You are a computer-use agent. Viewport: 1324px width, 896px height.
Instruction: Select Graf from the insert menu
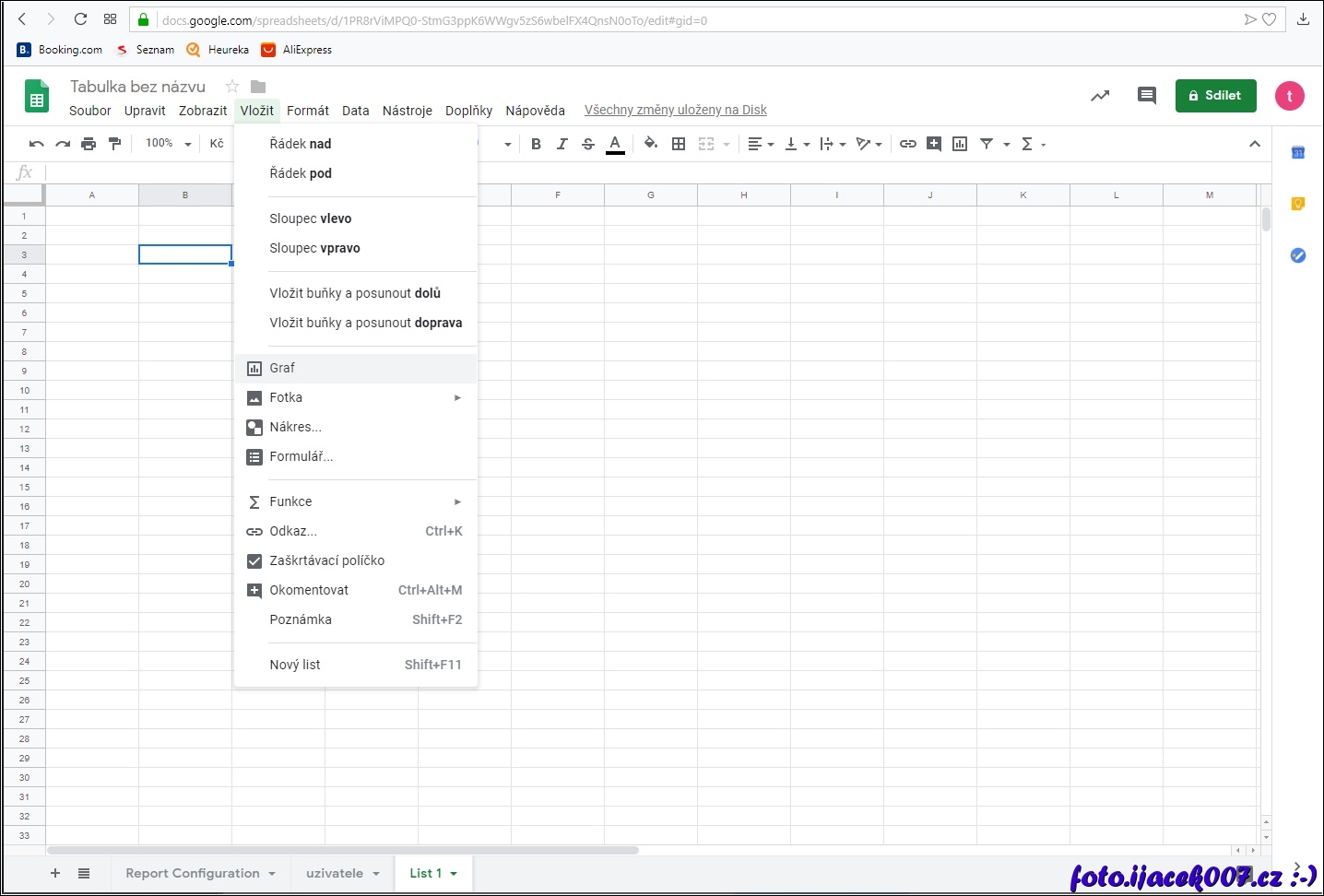282,368
